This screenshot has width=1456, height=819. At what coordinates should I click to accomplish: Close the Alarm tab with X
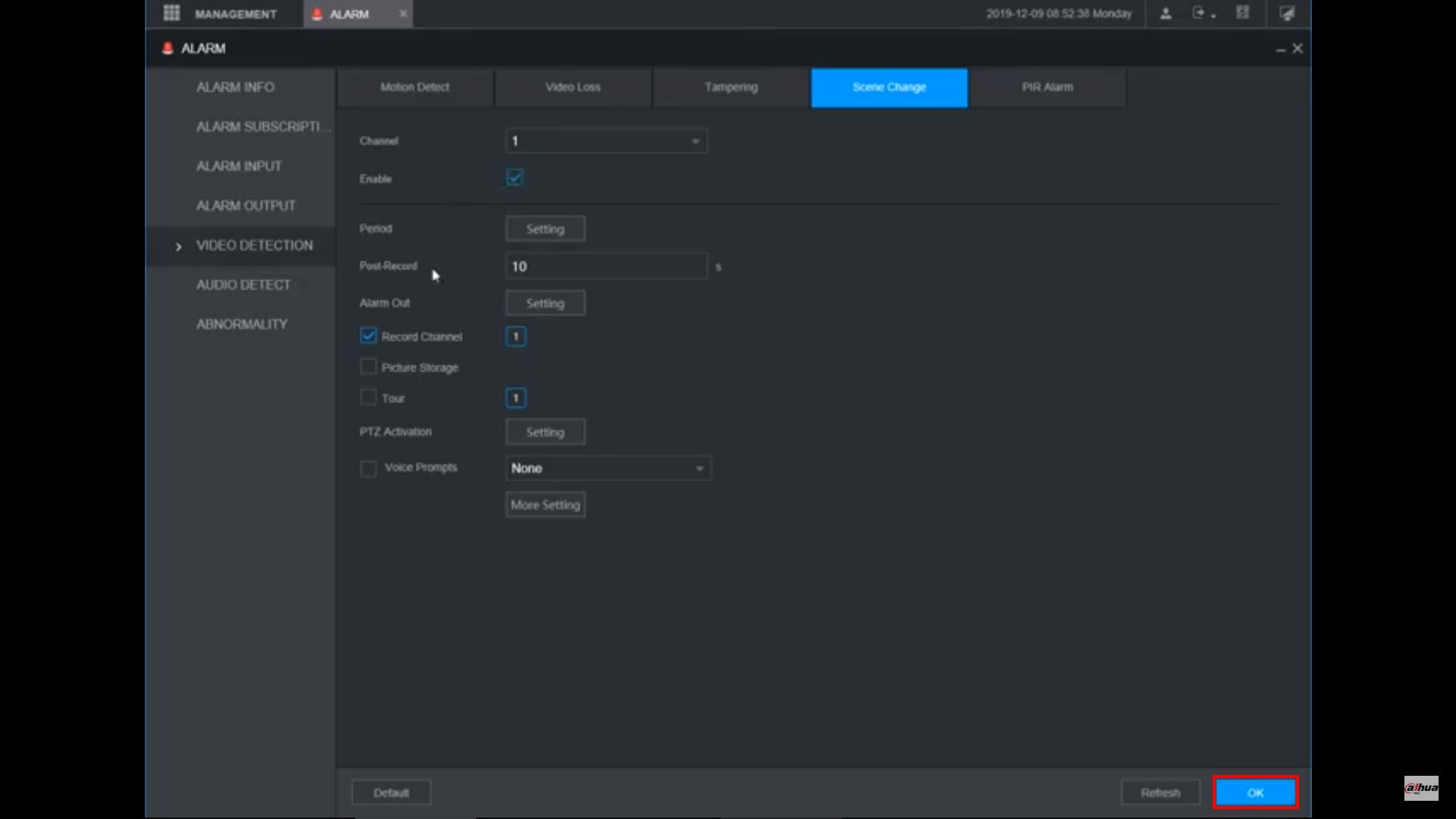tap(403, 14)
